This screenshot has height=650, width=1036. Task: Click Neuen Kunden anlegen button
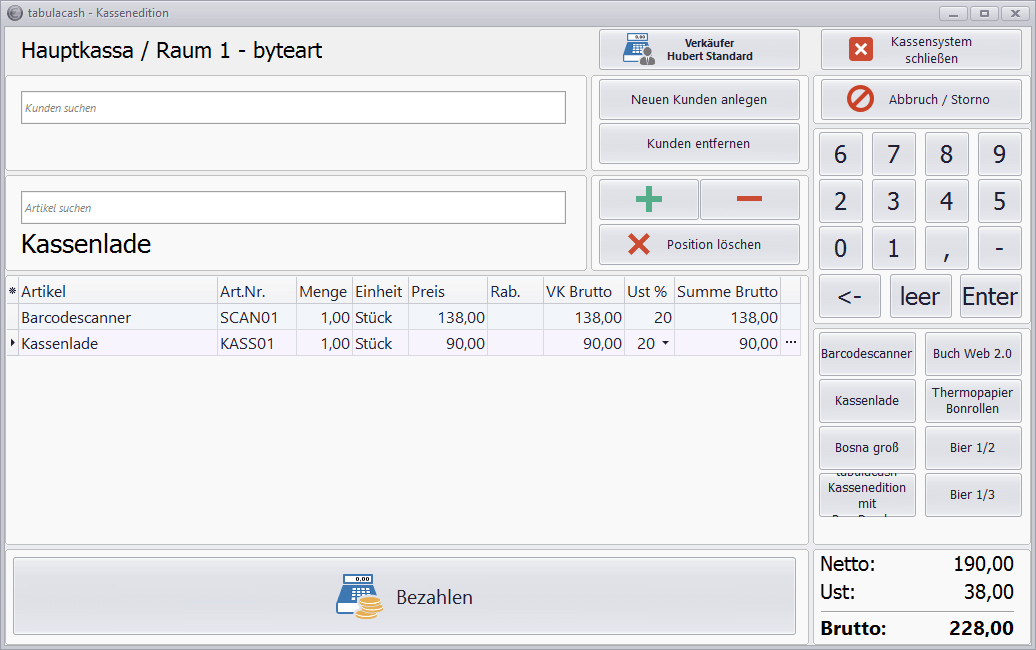pyautogui.click(x=699, y=100)
